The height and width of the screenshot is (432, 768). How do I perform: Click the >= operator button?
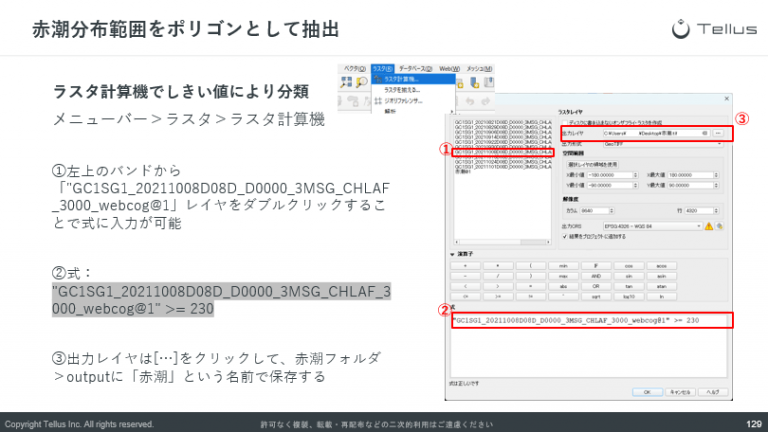(x=498, y=297)
